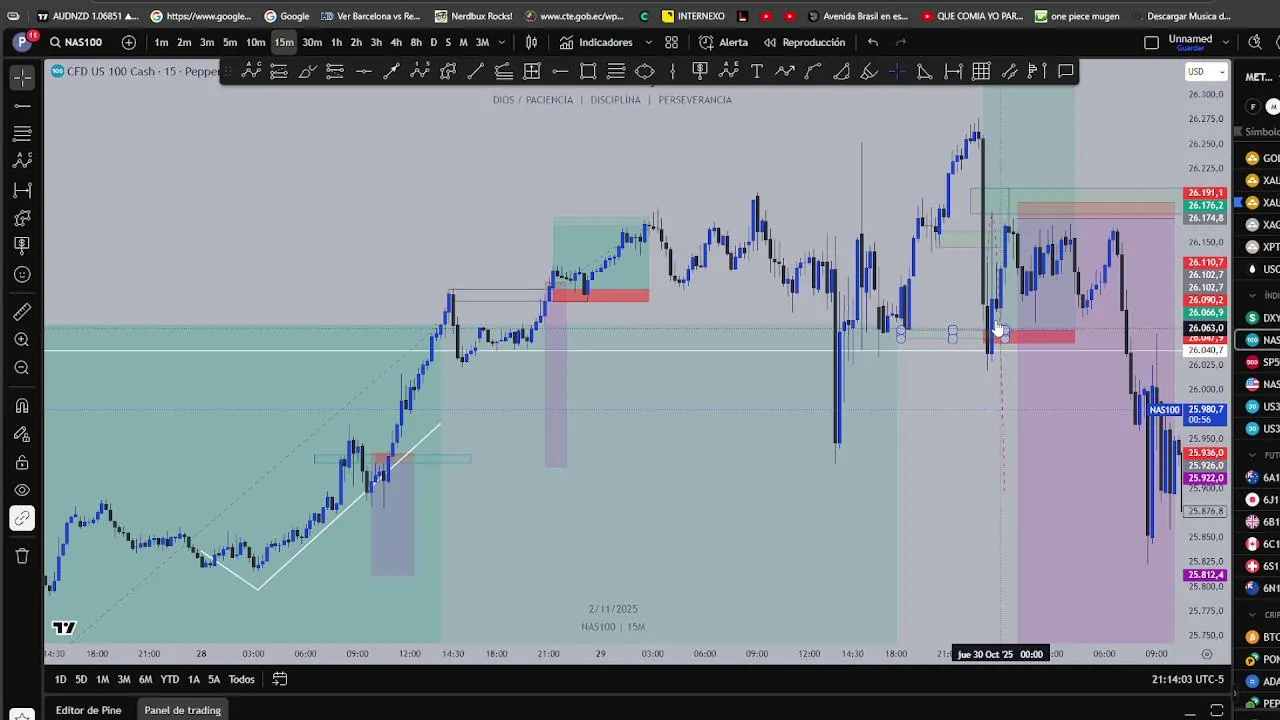Click the fullscreen layout rectangle icon
The width and height of the screenshot is (1280, 720).
1151,42
